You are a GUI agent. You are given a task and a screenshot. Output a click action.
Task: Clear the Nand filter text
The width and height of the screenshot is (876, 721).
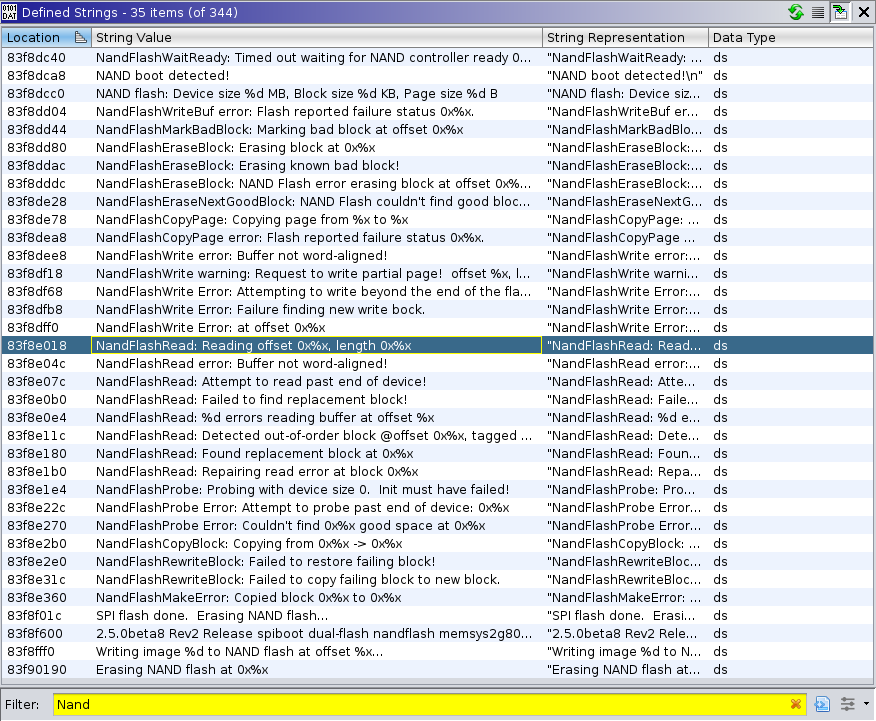(796, 704)
